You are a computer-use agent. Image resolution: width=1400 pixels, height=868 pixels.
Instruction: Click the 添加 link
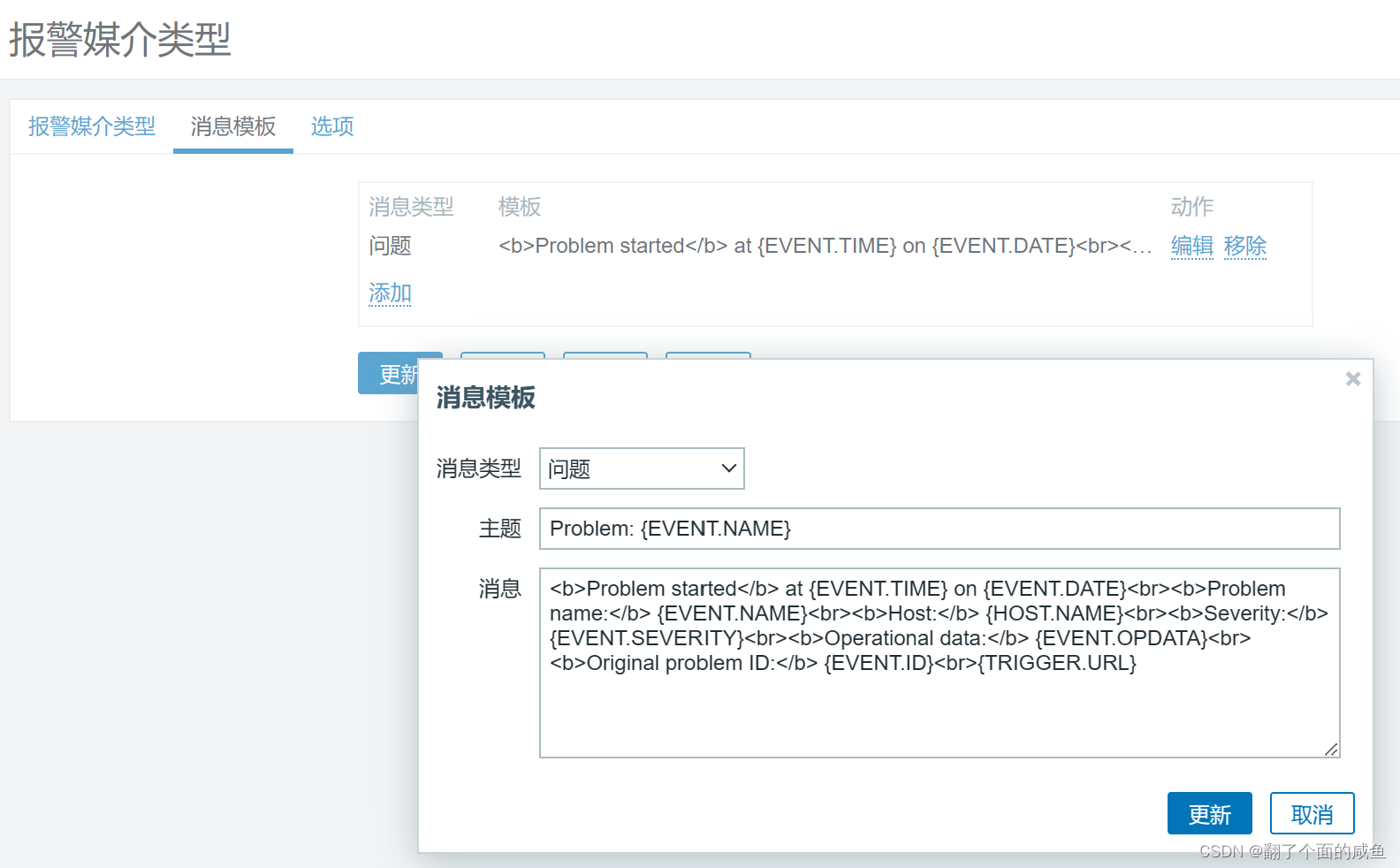point(390,293)
